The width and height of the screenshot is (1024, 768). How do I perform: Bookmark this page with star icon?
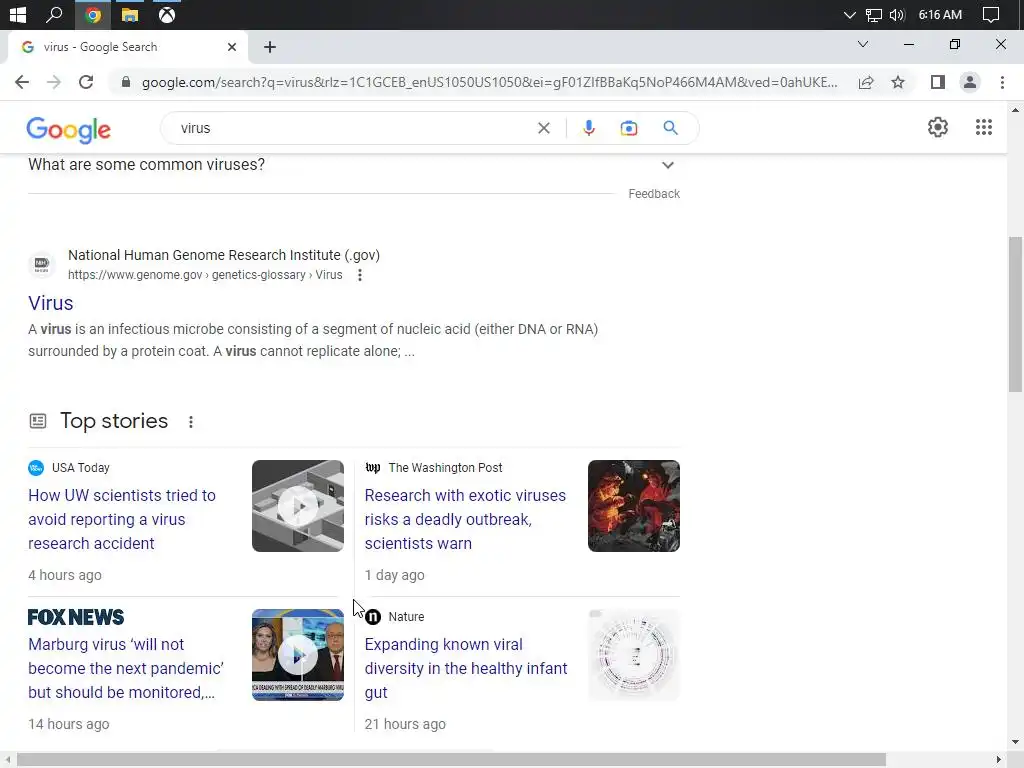[x=898, y=82]
